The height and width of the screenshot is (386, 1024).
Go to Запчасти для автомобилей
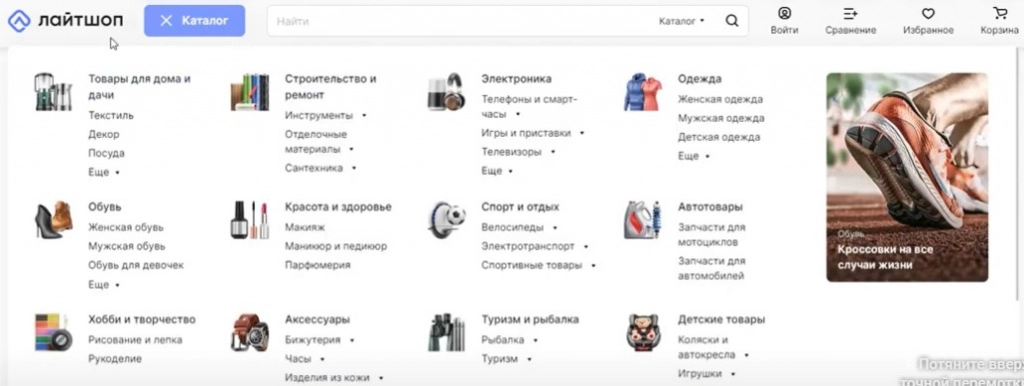pyautogui.click(x=711, y=268)
